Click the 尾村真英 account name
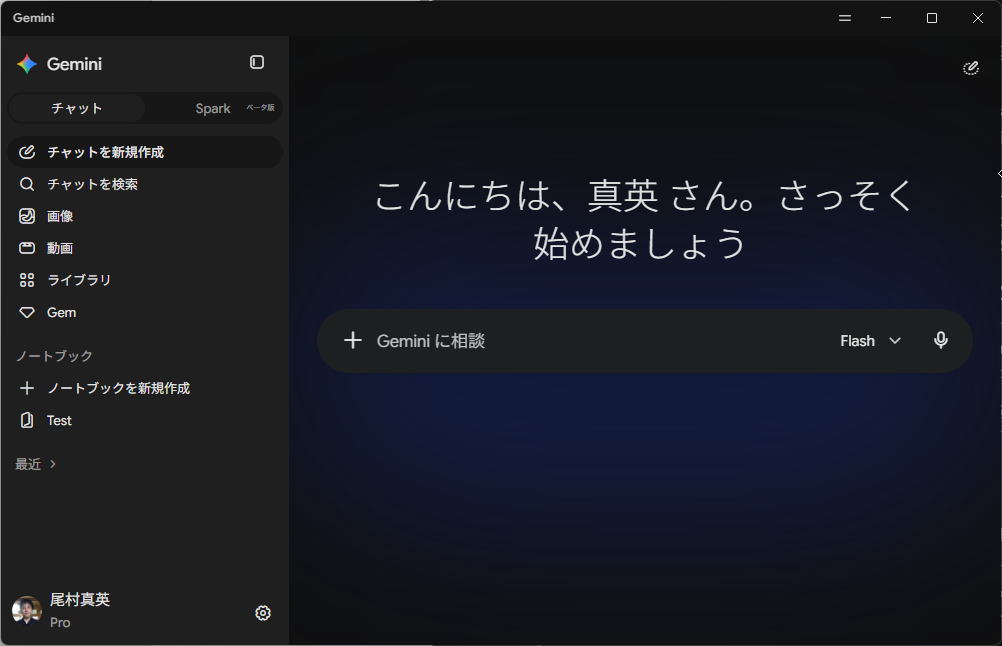The image size is (1002, 646). (80, 599)
